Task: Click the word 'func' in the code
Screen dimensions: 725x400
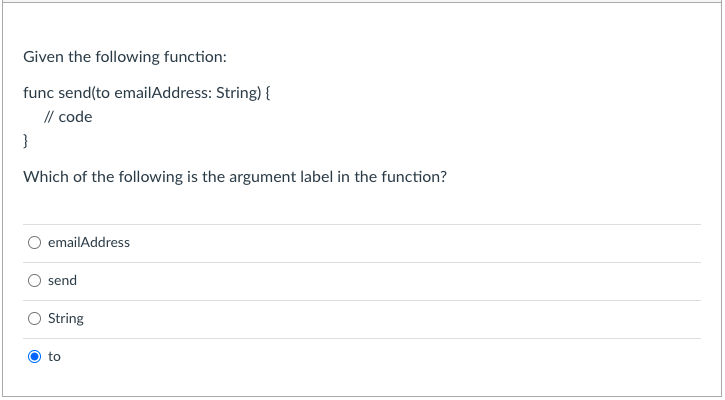Action: 38,93
